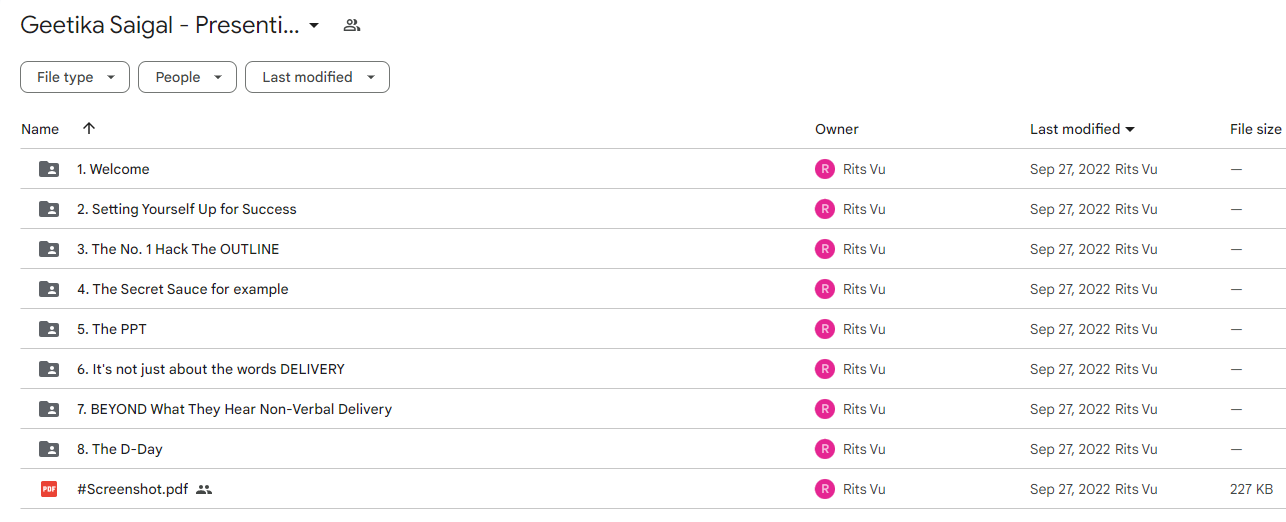Viewport: 1286px width, 522px height.
Task: Open 7. BEYOND What They Hear folder
Action: point(235,409)
